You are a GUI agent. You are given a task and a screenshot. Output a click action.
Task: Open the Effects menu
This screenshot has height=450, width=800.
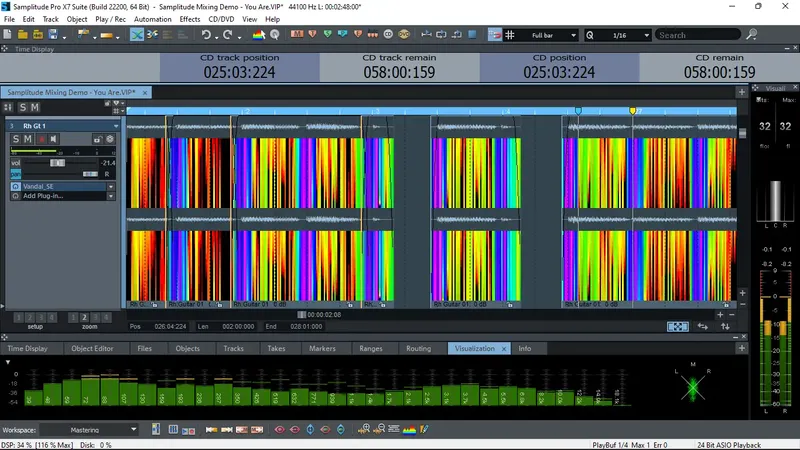point(190,19)
